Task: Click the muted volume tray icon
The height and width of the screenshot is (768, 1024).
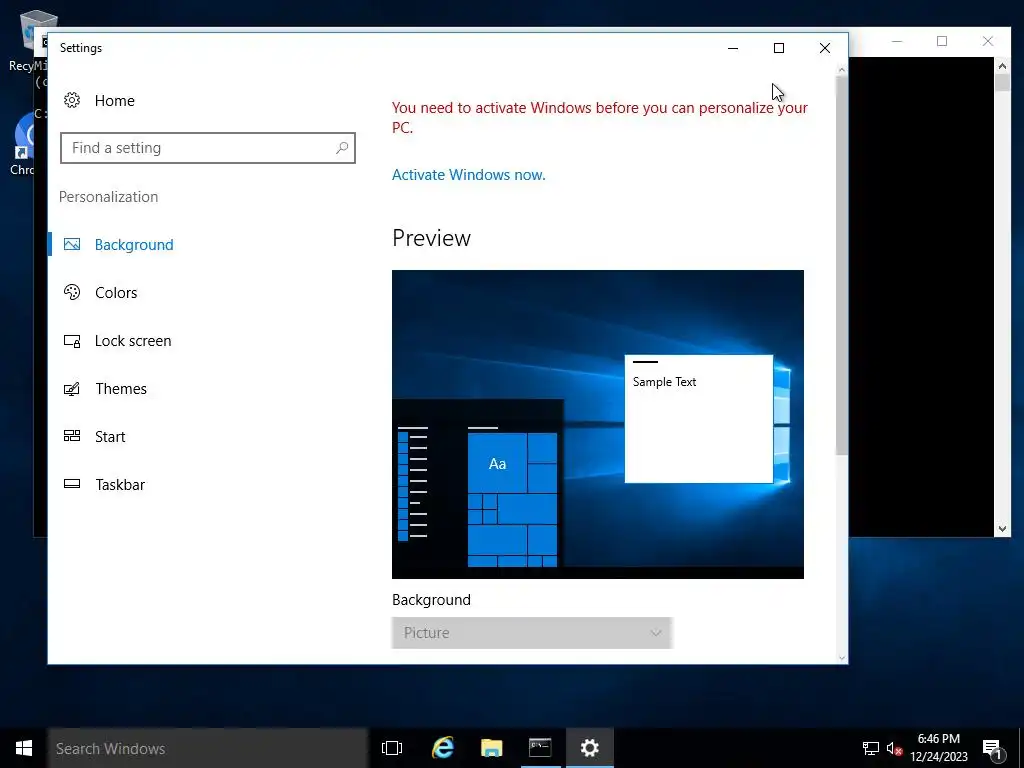Action: (895, 748)
